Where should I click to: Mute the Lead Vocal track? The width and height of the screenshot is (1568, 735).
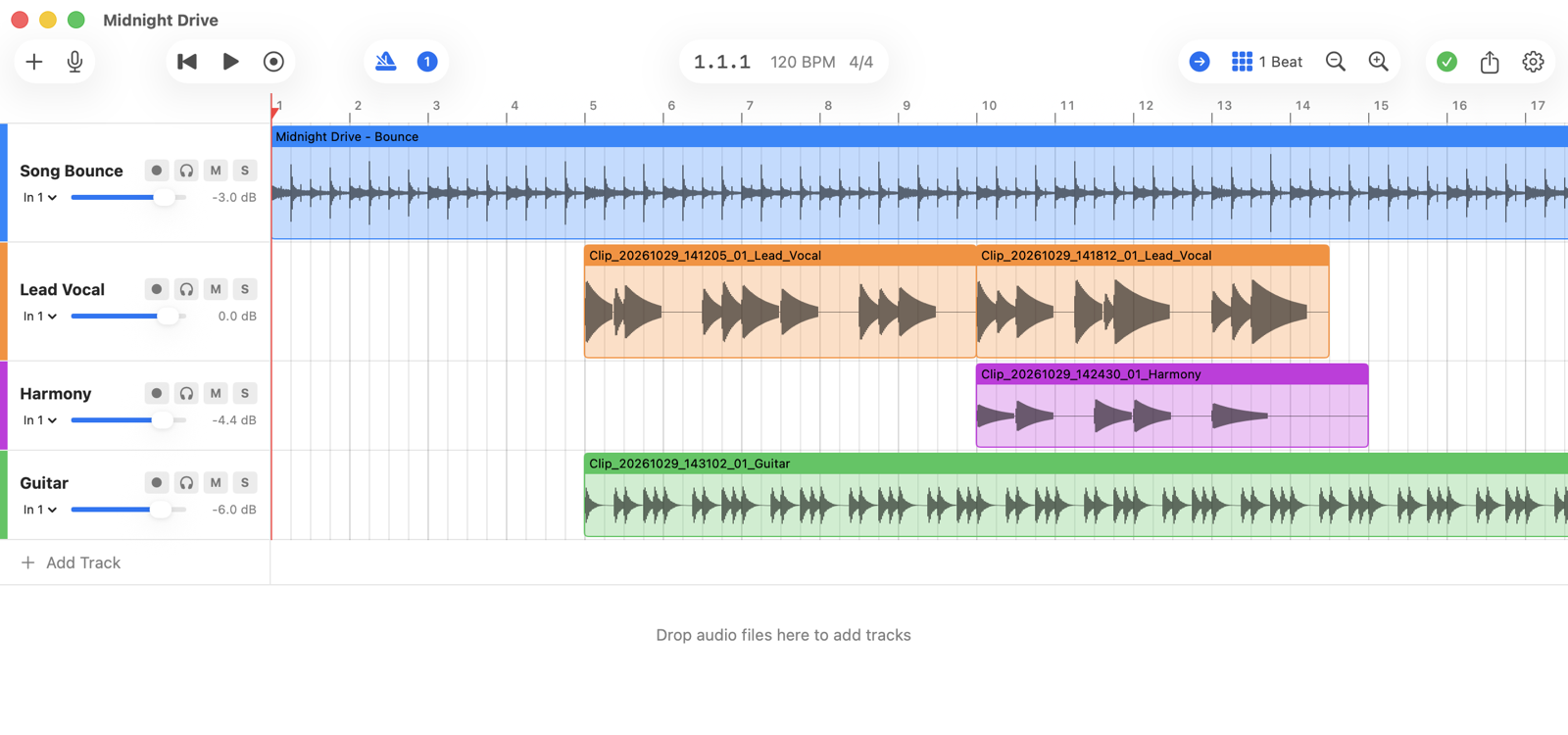click(x=216, y=289)
